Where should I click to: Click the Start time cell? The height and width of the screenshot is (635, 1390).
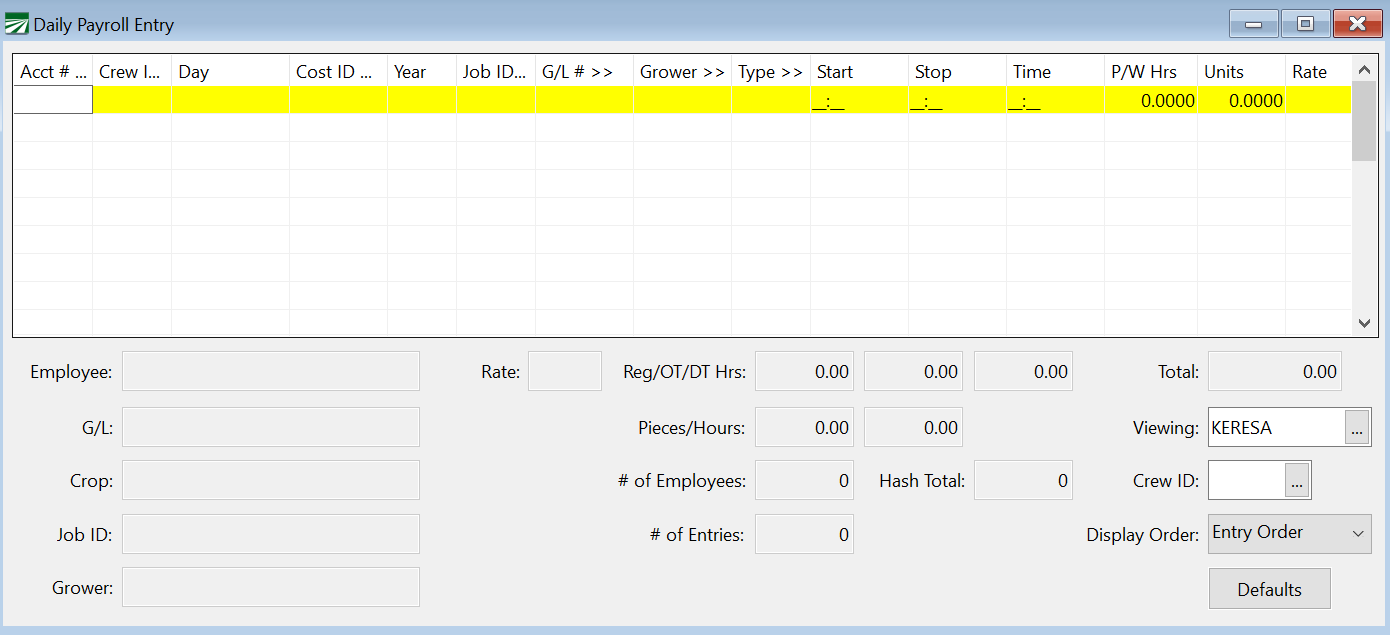tap(858, 101)
